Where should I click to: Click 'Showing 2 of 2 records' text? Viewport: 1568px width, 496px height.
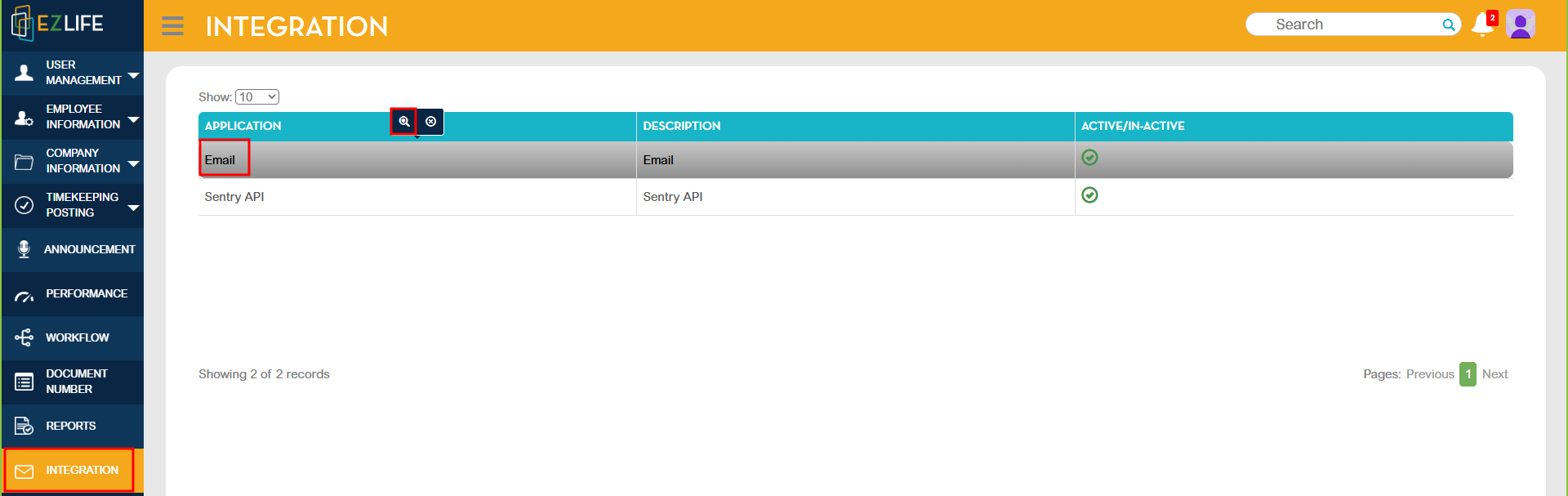[x=264, y=373]
